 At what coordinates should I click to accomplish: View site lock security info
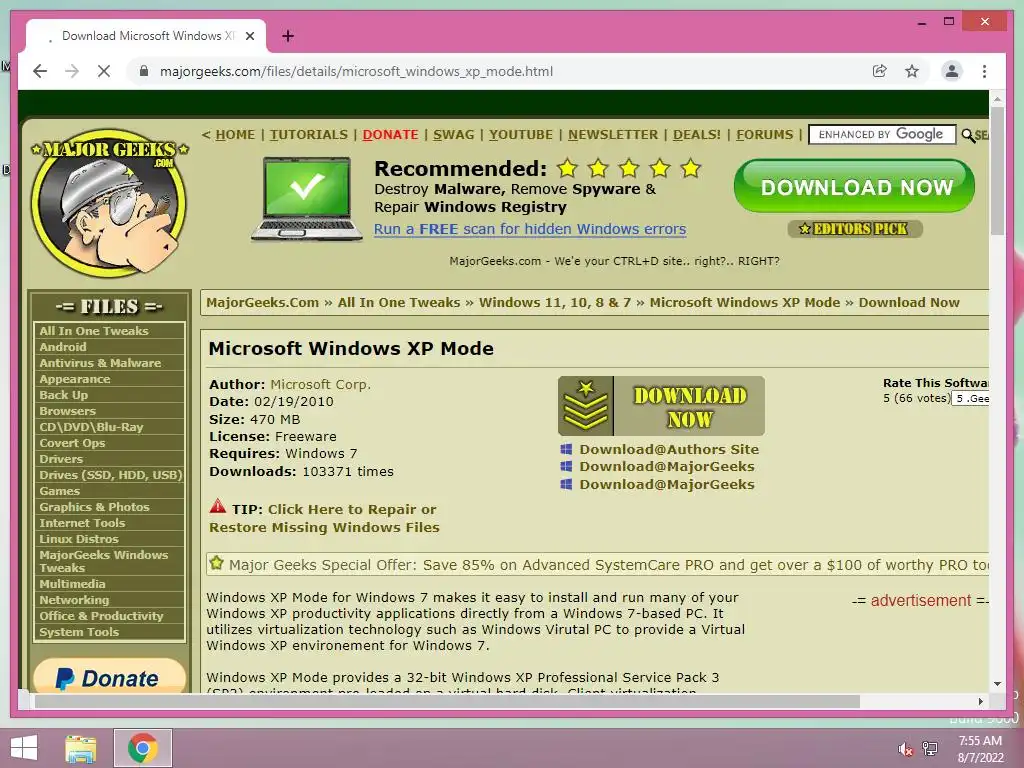tap(144, 71)
